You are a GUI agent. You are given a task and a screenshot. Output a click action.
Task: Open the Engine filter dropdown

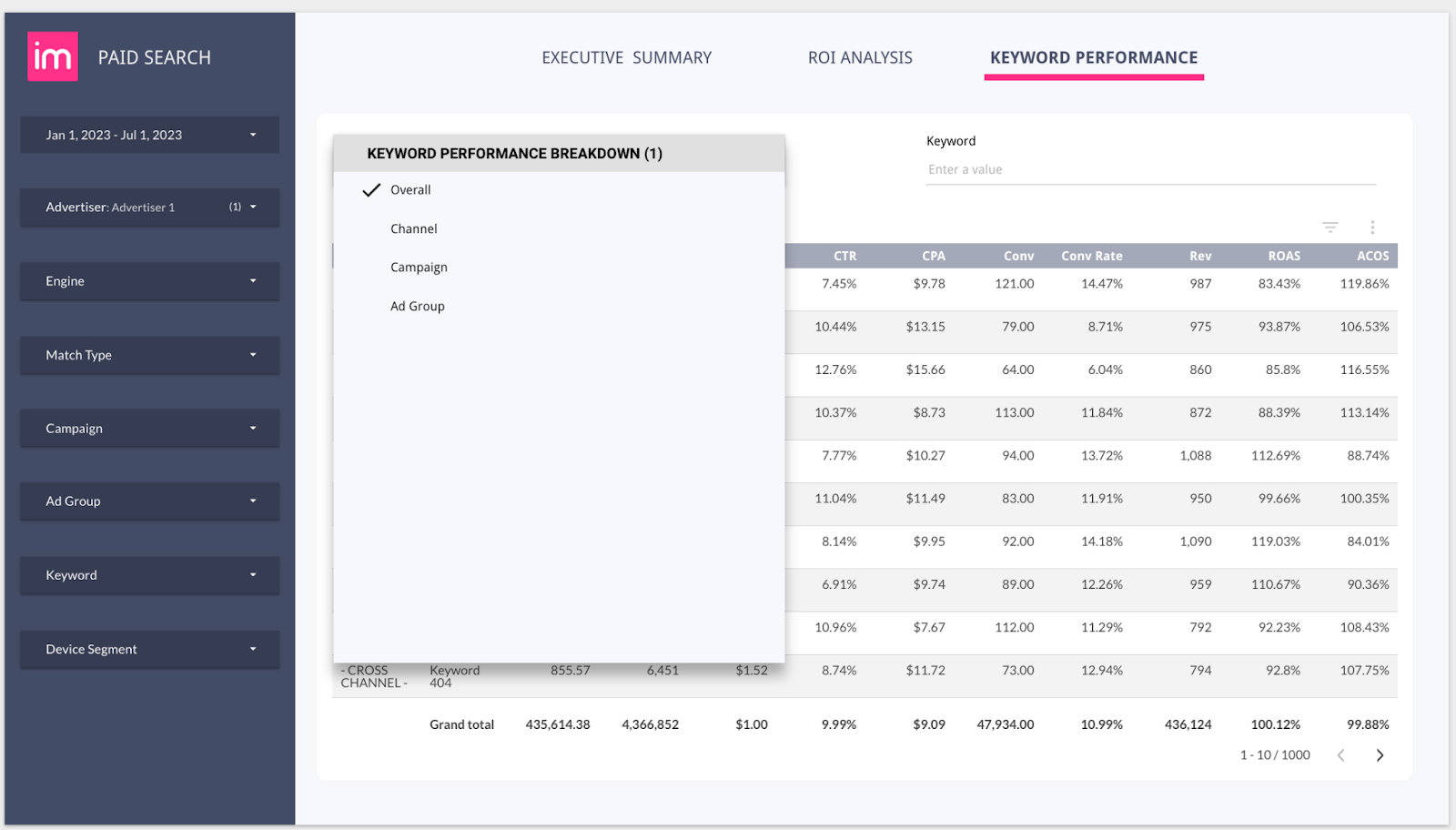149,281
